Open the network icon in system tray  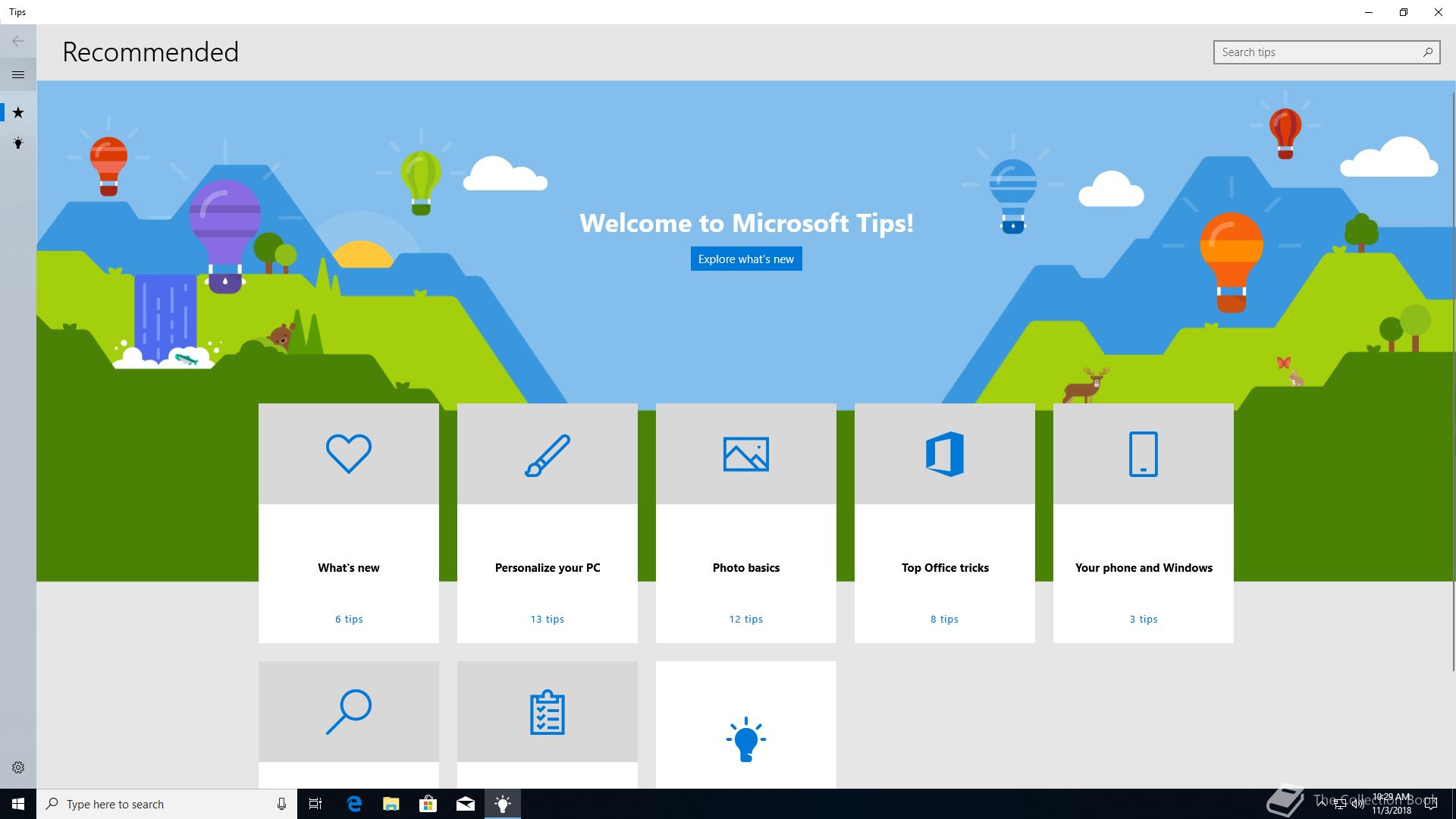click(1339, 805)
